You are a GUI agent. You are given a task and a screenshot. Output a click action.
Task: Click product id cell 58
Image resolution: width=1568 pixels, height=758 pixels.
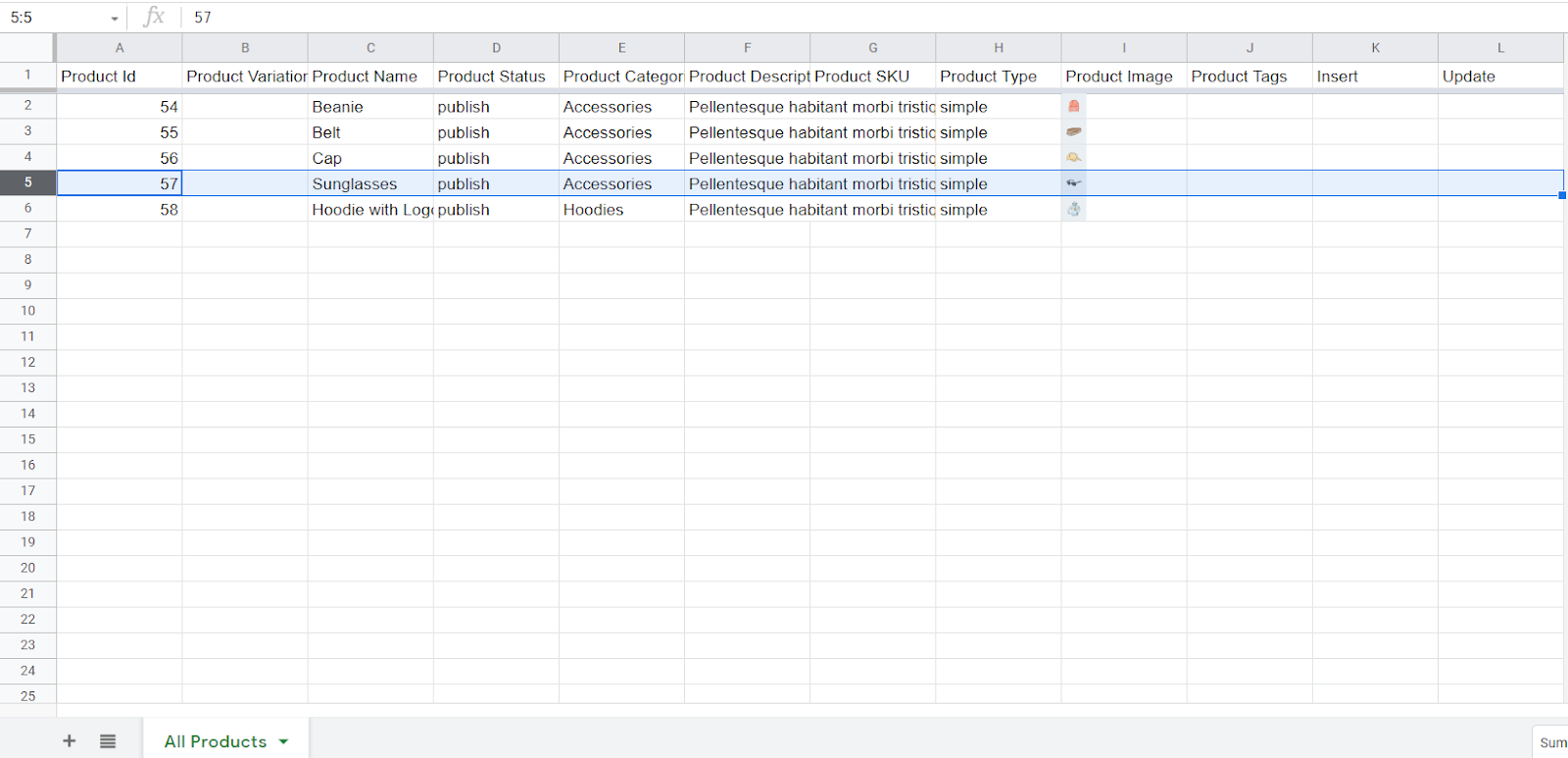coord(120,209)
